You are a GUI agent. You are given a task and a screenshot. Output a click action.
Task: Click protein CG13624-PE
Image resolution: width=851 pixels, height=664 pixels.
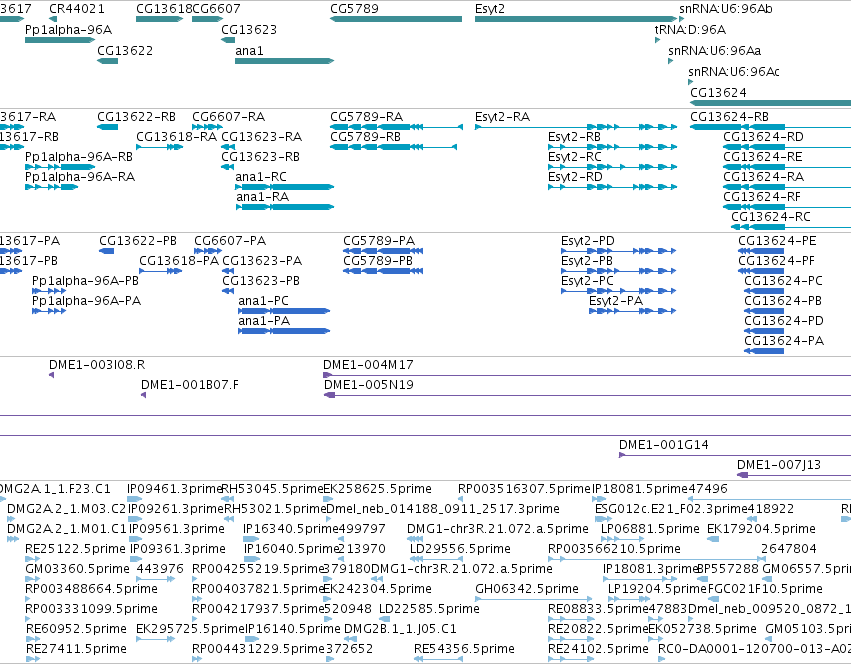click(777, 242)
